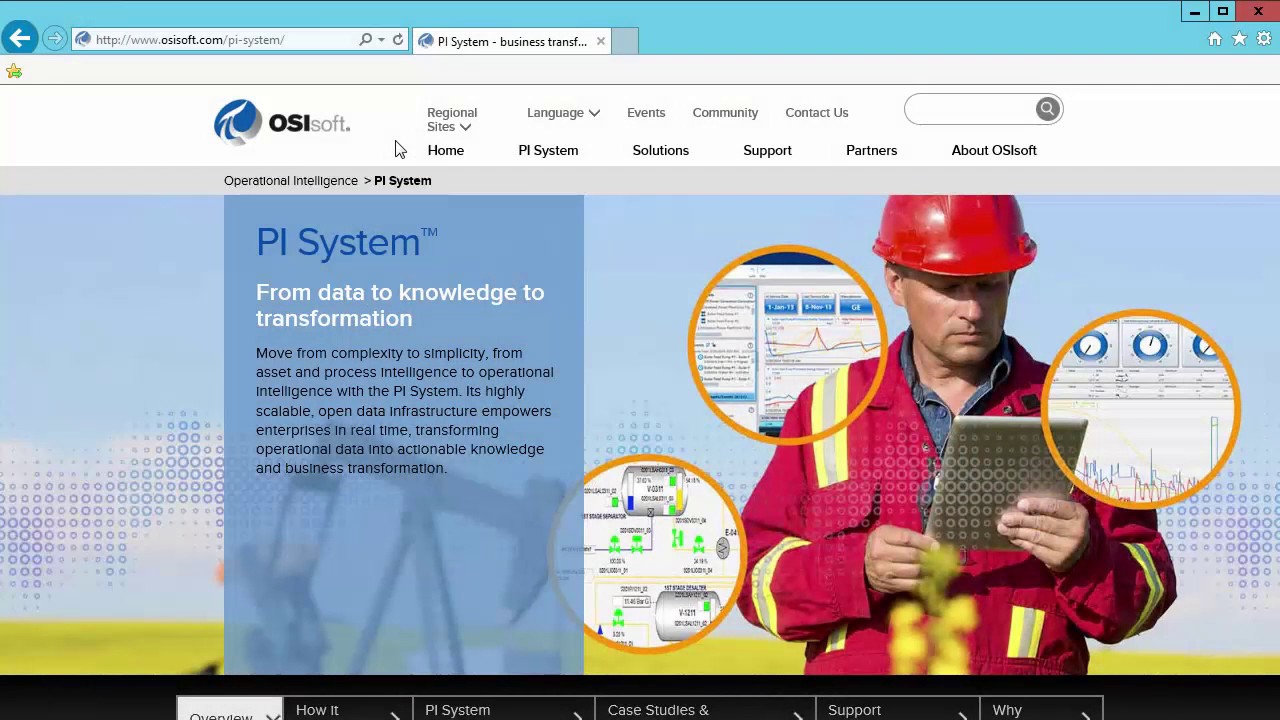This screenshot has width=1280, height=720.
Task: Open the Community link
Action: pos(725,112)
